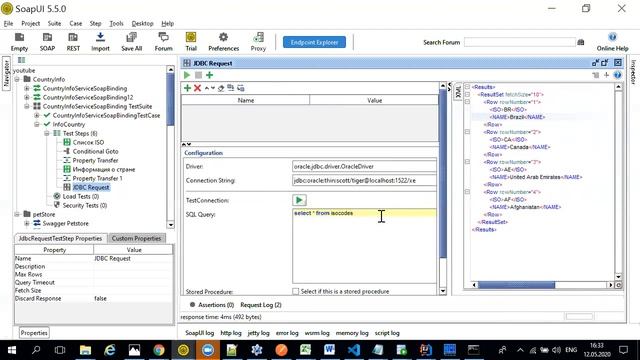Open the error log tab
The image size is (640, 360).
287,333
